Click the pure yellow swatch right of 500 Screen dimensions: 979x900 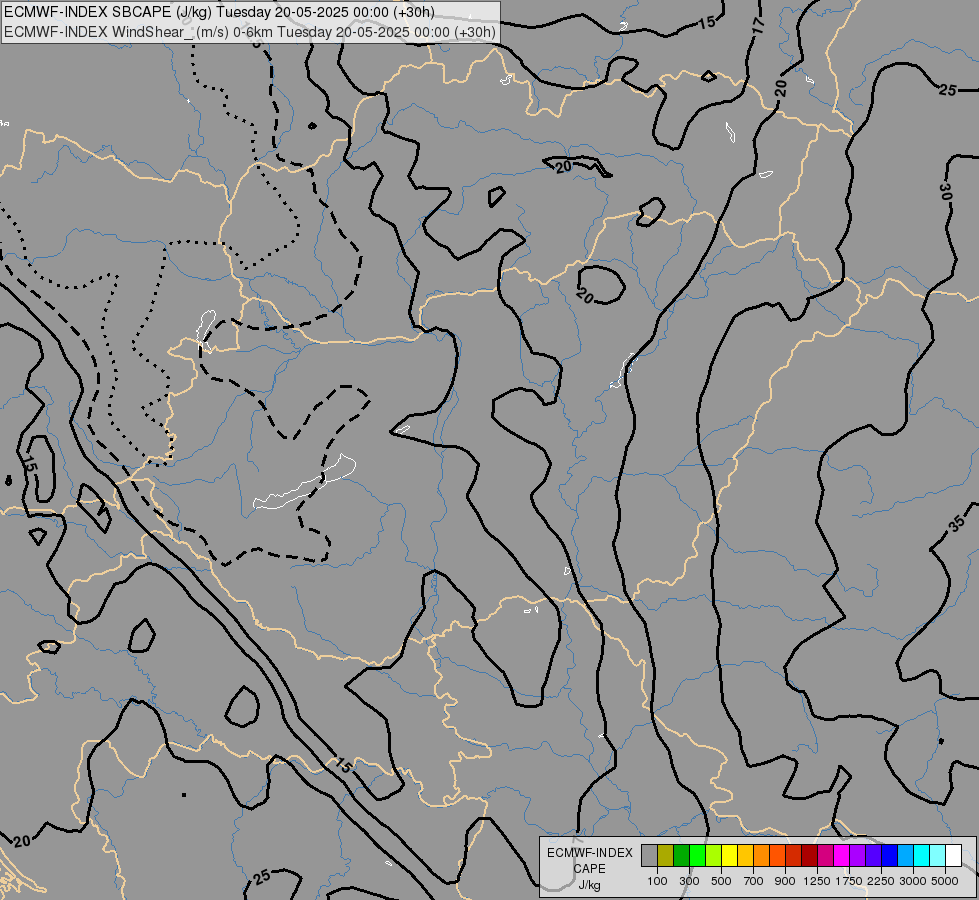(x=729, y=855)
